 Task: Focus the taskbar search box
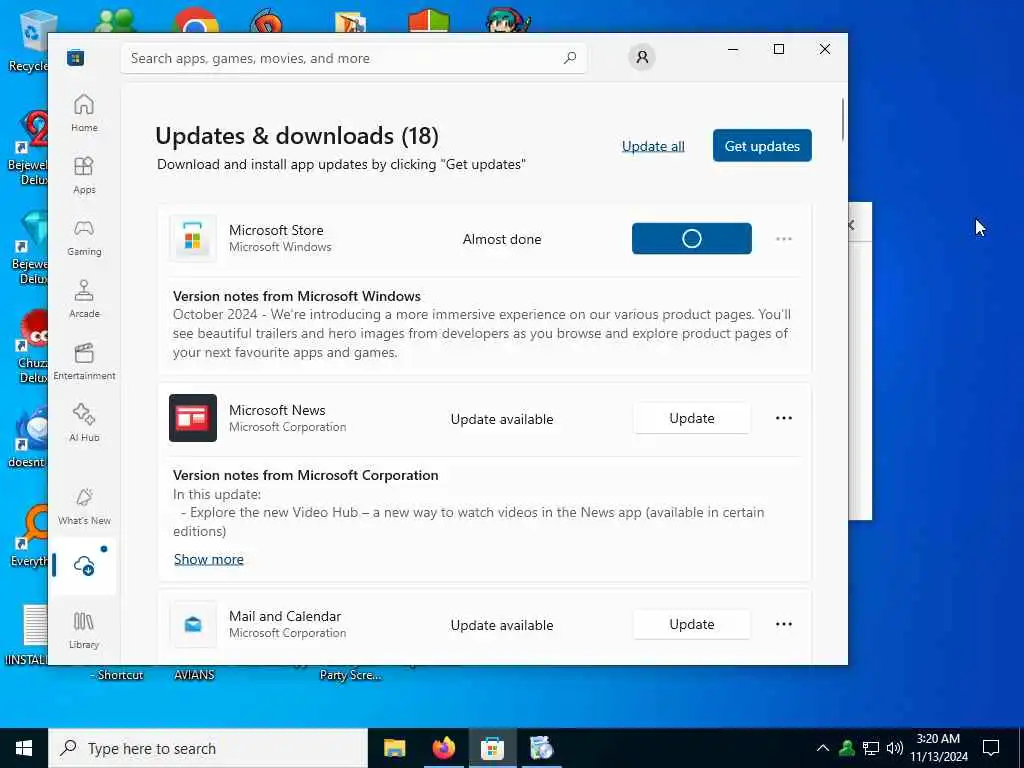click(x=208, y=748)
